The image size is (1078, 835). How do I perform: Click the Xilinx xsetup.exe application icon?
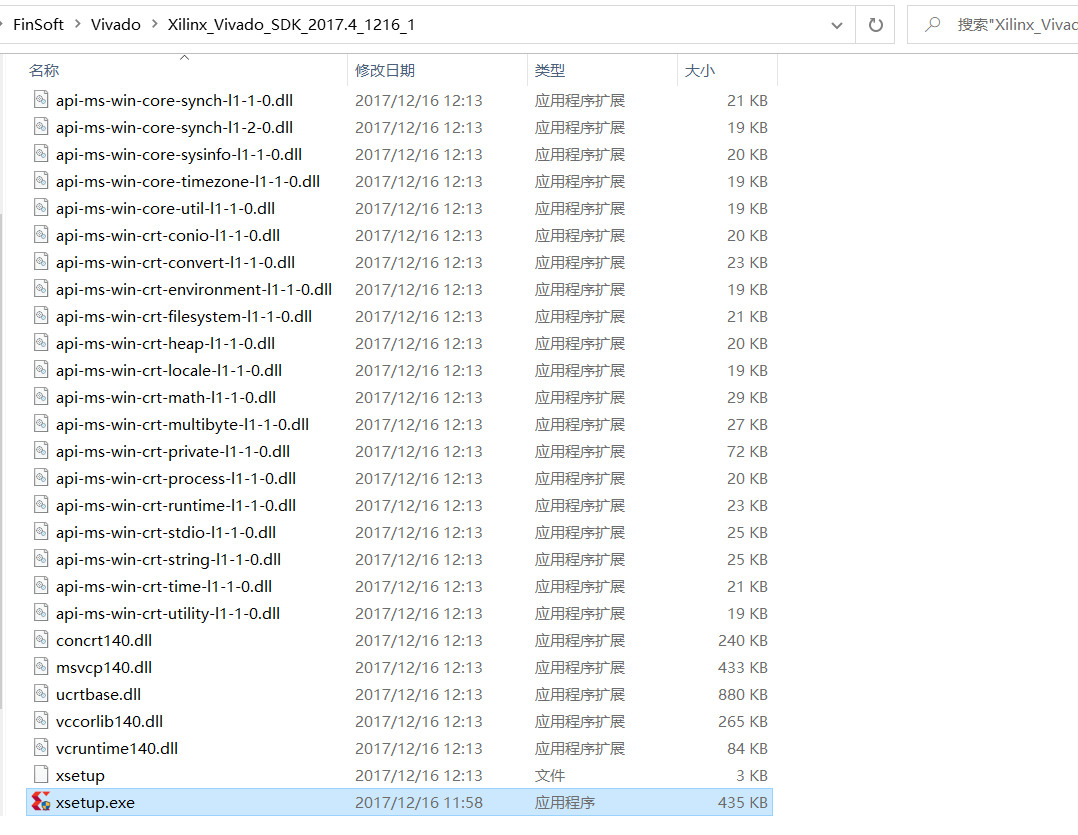click(x=41, y=802)
